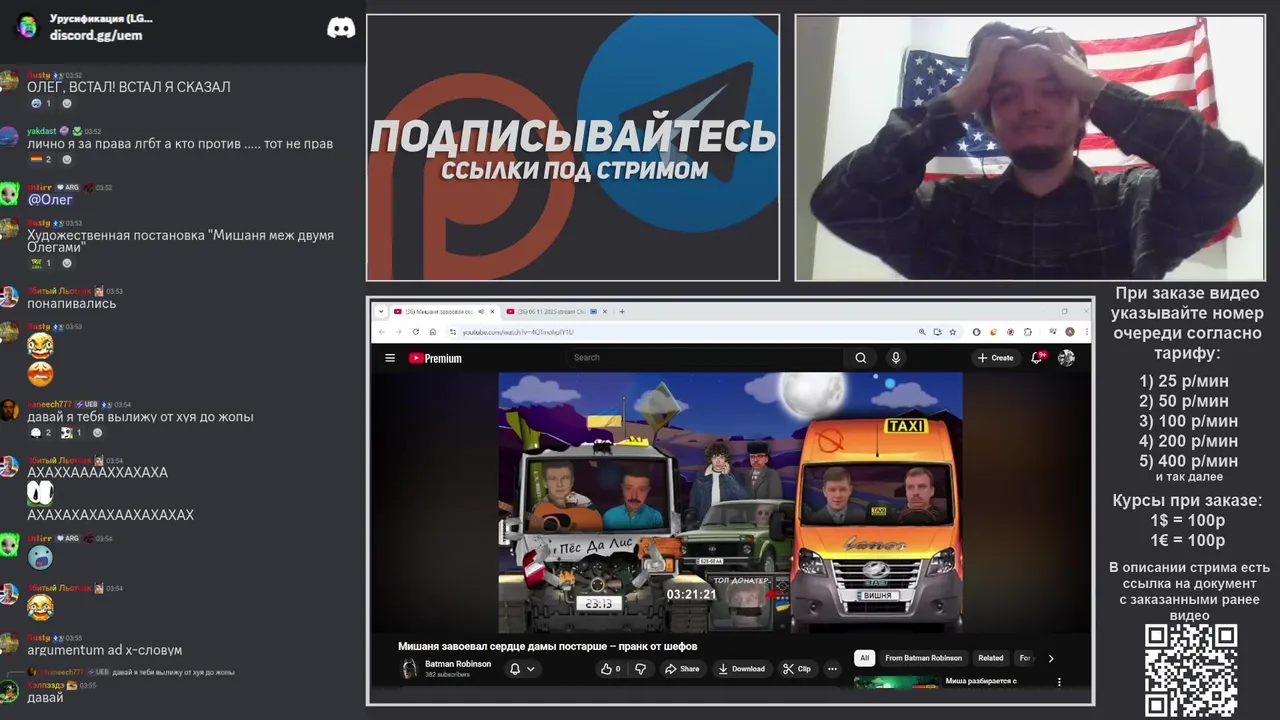Click the Clip button

click(x=797, y=669)
